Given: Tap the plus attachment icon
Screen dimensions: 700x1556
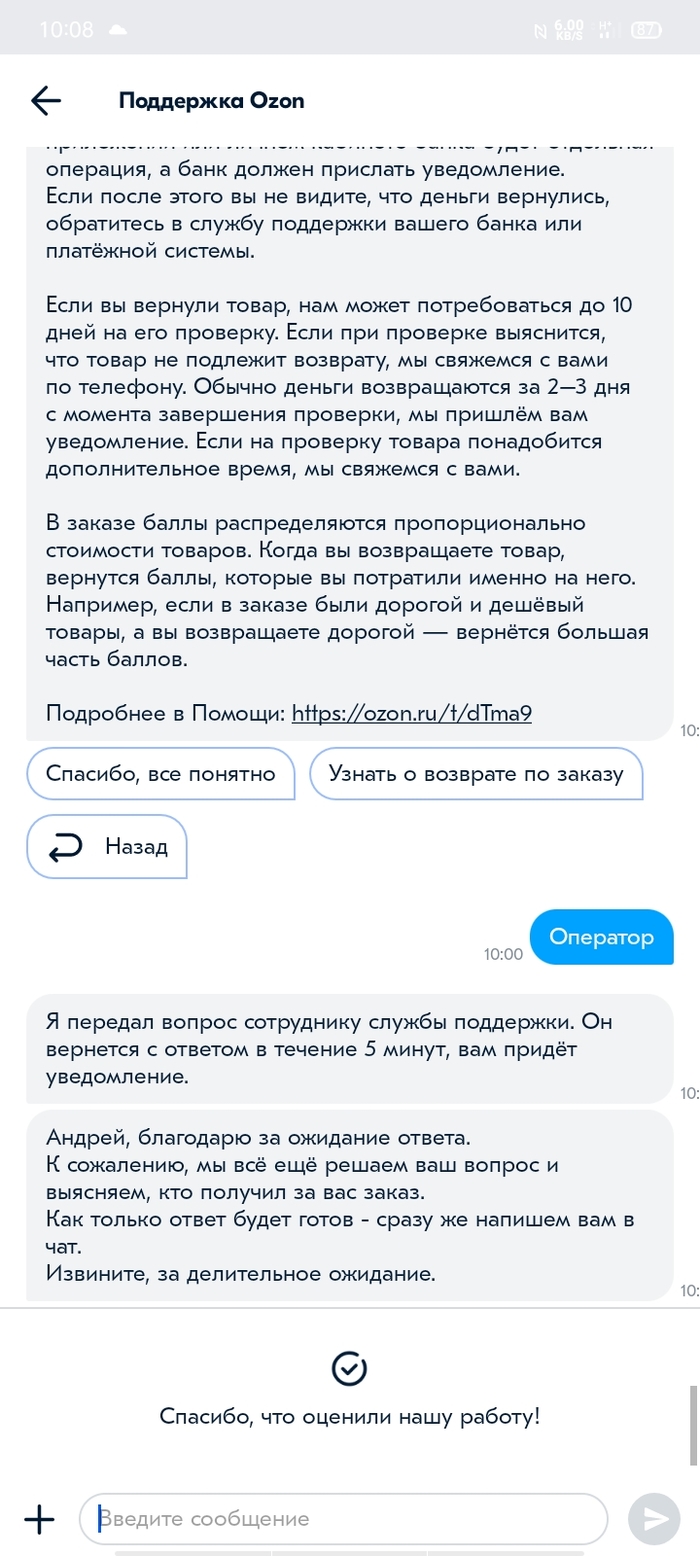Looking at the screenshot, I should tap(39, 1519).
